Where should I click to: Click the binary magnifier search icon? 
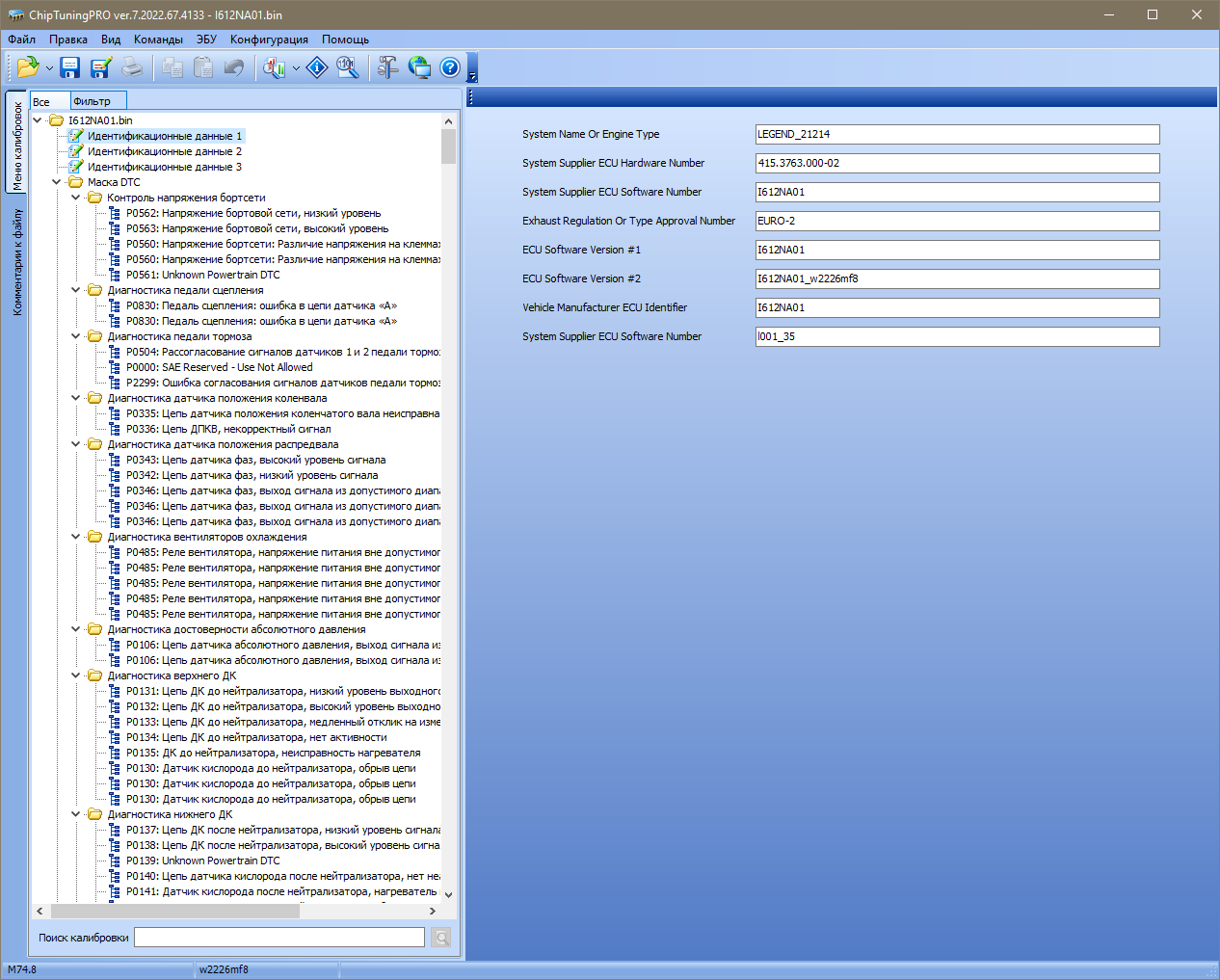click(x=348, y=67)
